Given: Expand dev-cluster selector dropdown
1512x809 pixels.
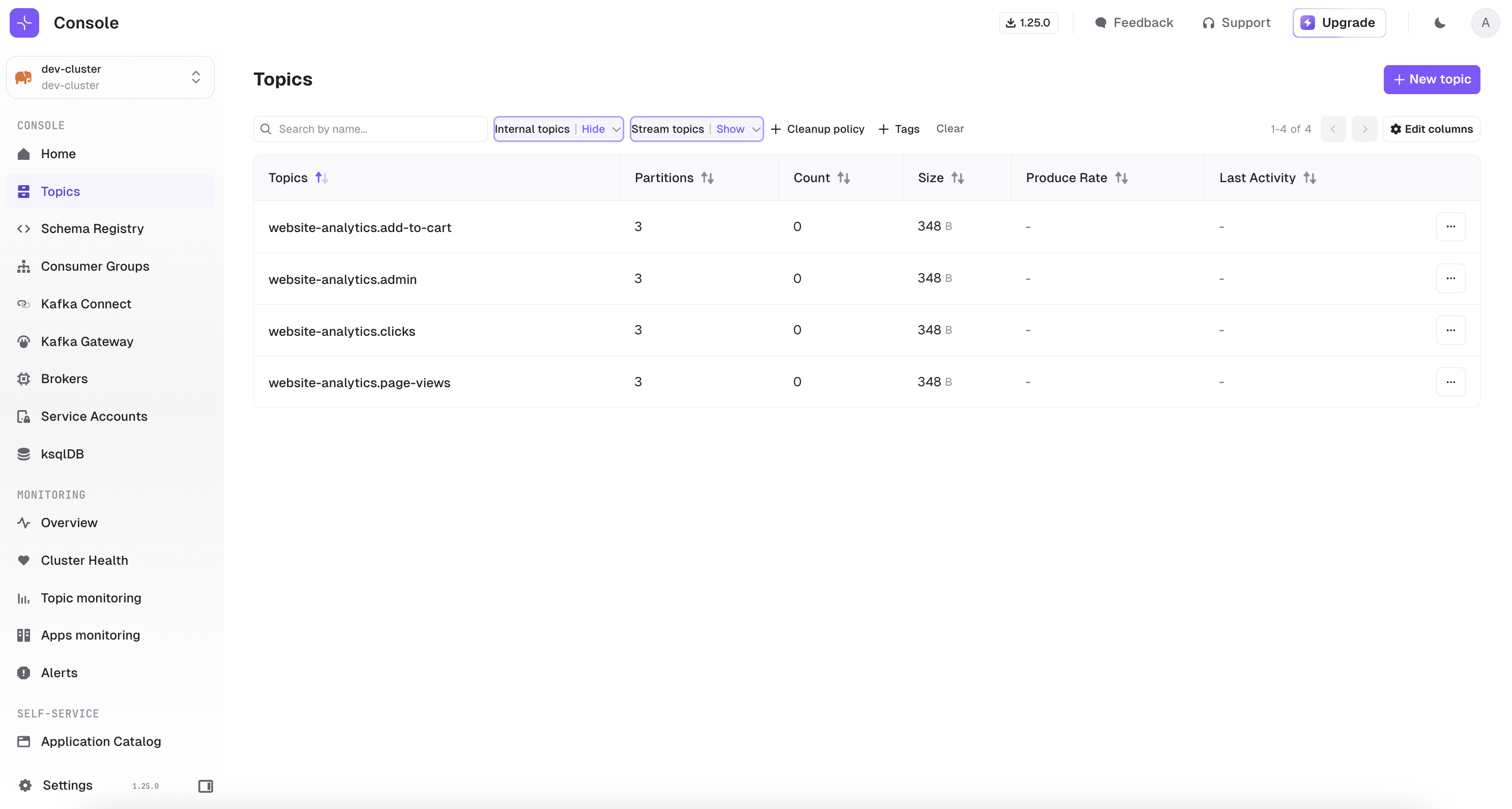Looking at the screenshot, I should [x=197, y=77].
